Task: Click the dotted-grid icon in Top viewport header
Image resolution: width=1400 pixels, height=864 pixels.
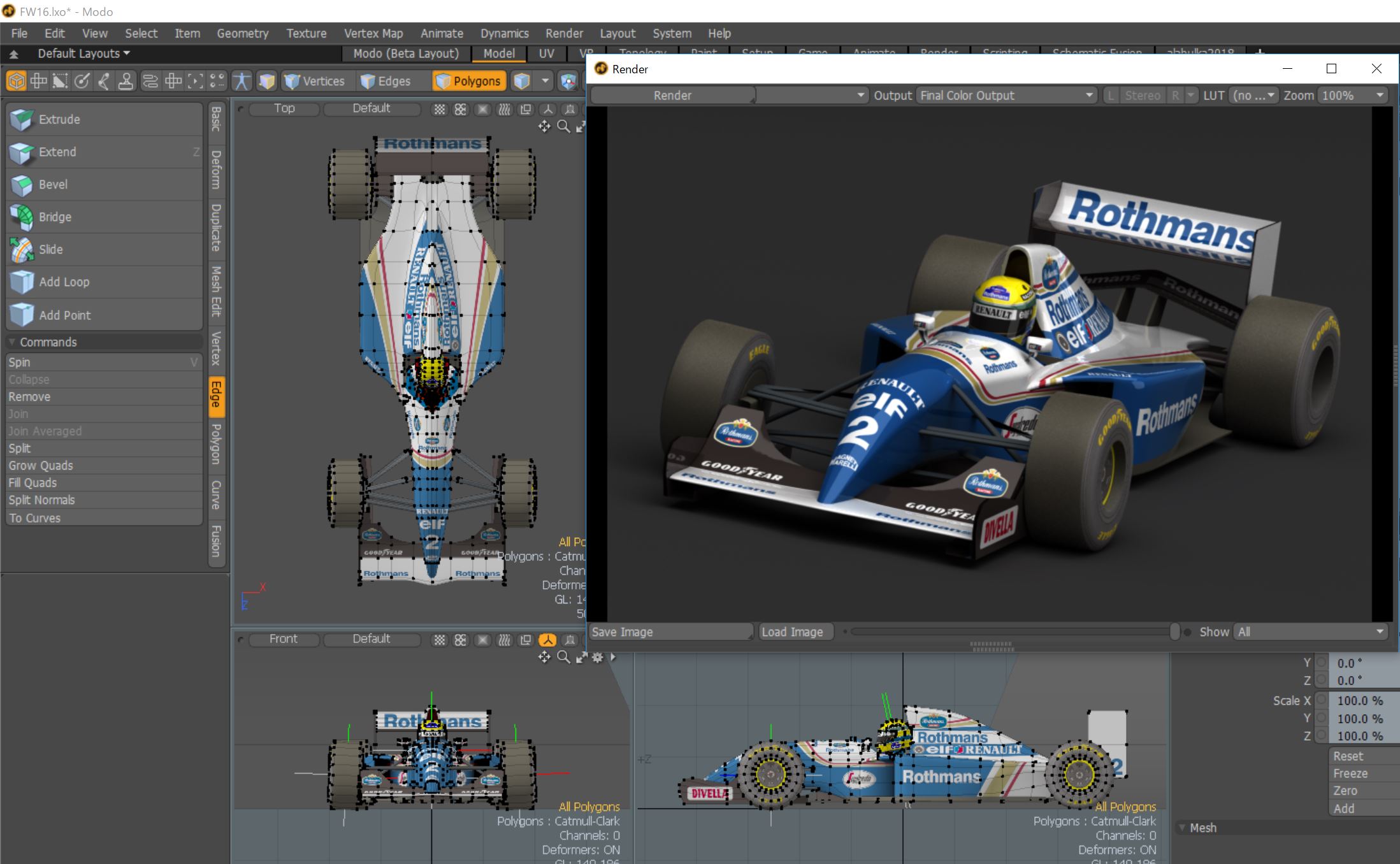Action: point(439,109)
